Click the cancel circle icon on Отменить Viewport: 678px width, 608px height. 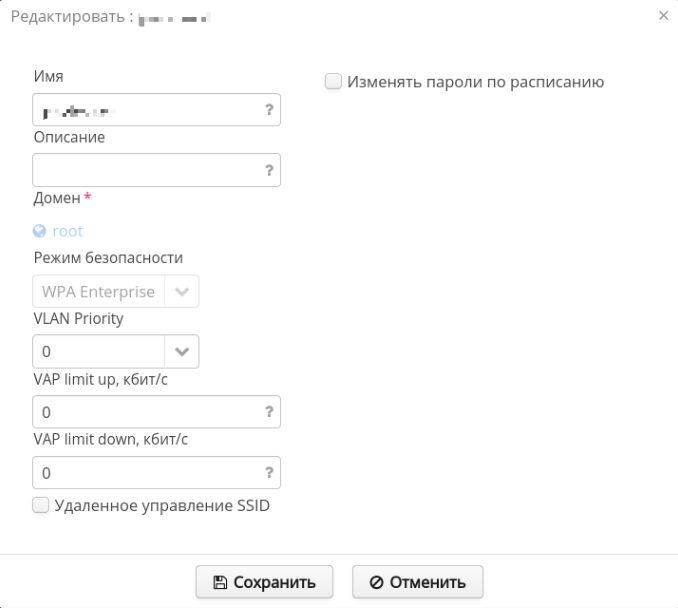pos(377,582)
